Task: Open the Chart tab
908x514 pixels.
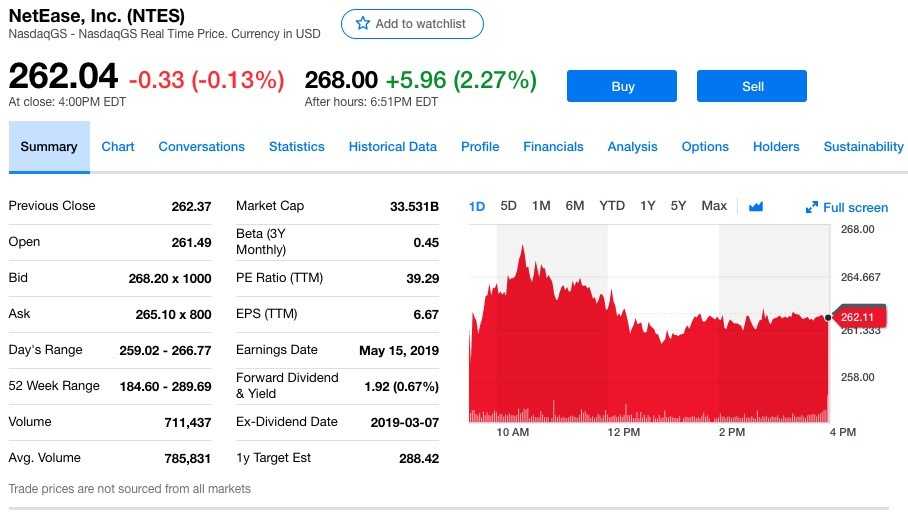Action: pos(118,147)
